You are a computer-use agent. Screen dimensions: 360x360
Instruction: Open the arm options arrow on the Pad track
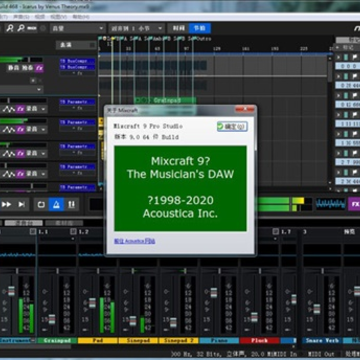coord(43,130)
